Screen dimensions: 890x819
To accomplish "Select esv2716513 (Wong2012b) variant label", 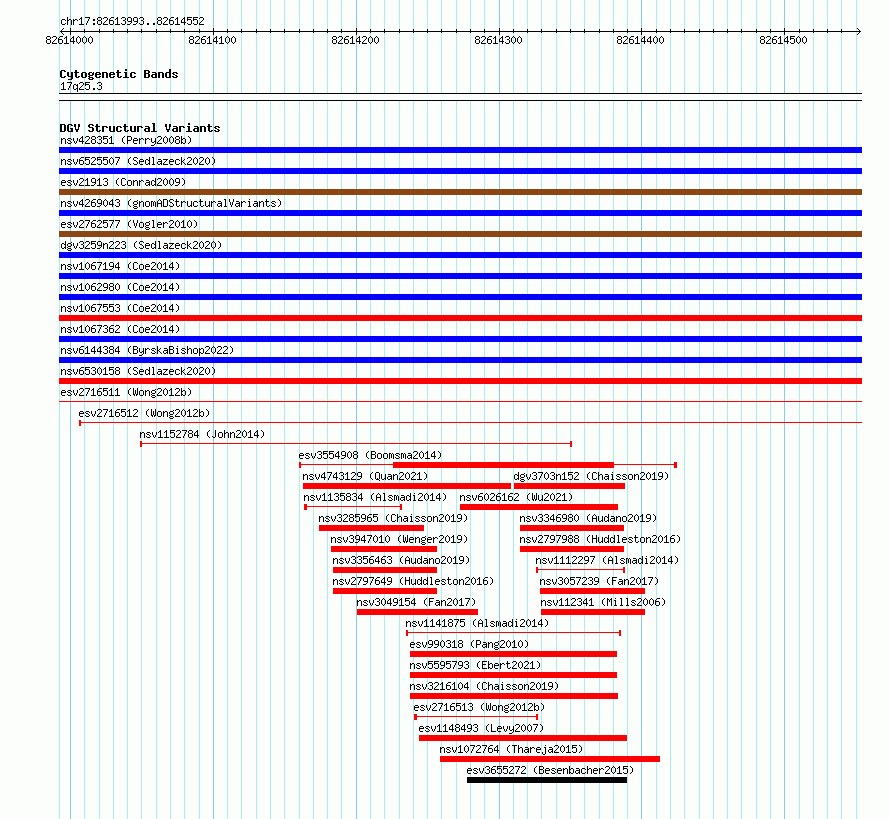I will [x=479, y=707].
